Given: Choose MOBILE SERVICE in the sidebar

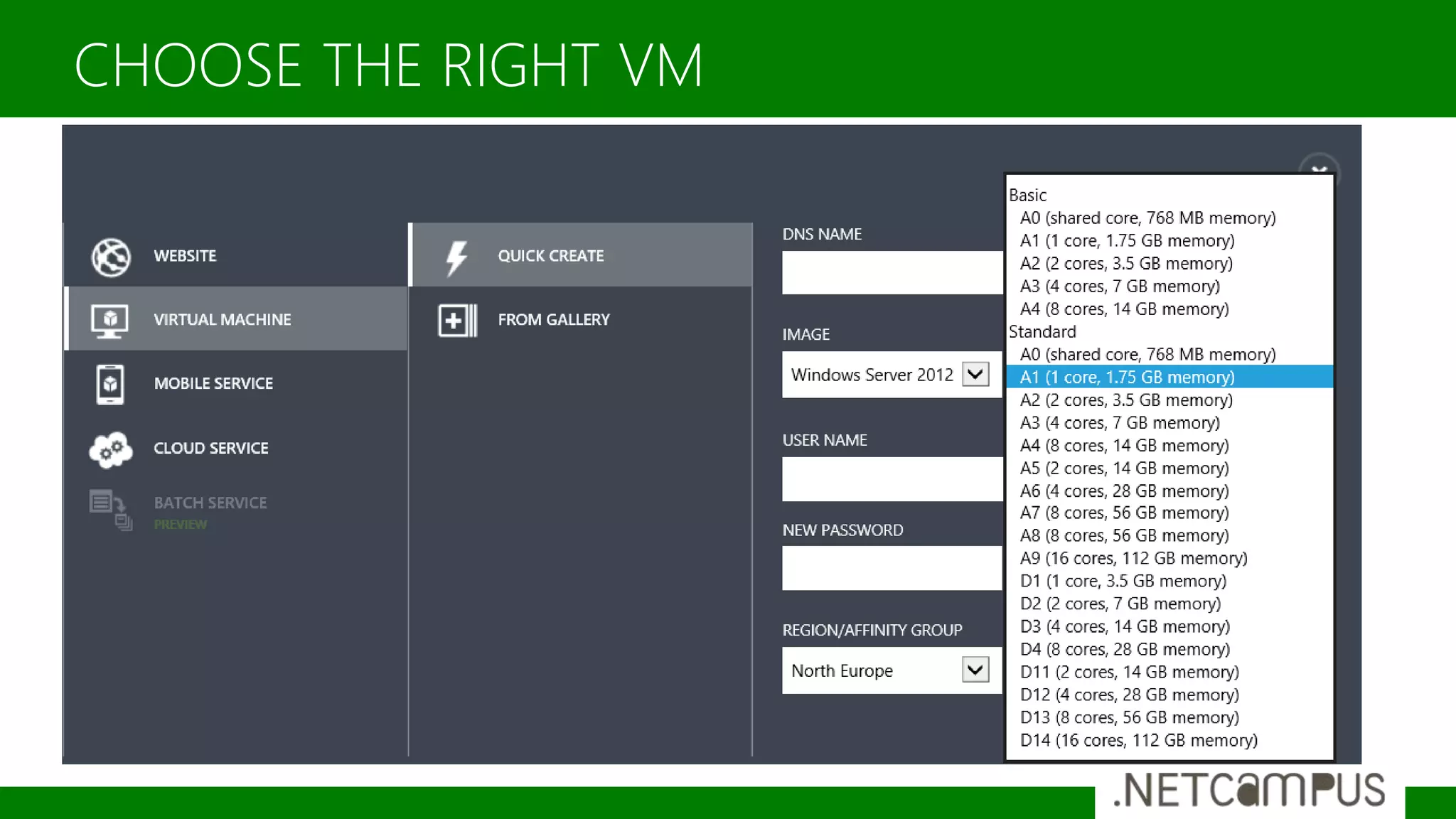Looking at the screenshot, I should click(235, 383).
